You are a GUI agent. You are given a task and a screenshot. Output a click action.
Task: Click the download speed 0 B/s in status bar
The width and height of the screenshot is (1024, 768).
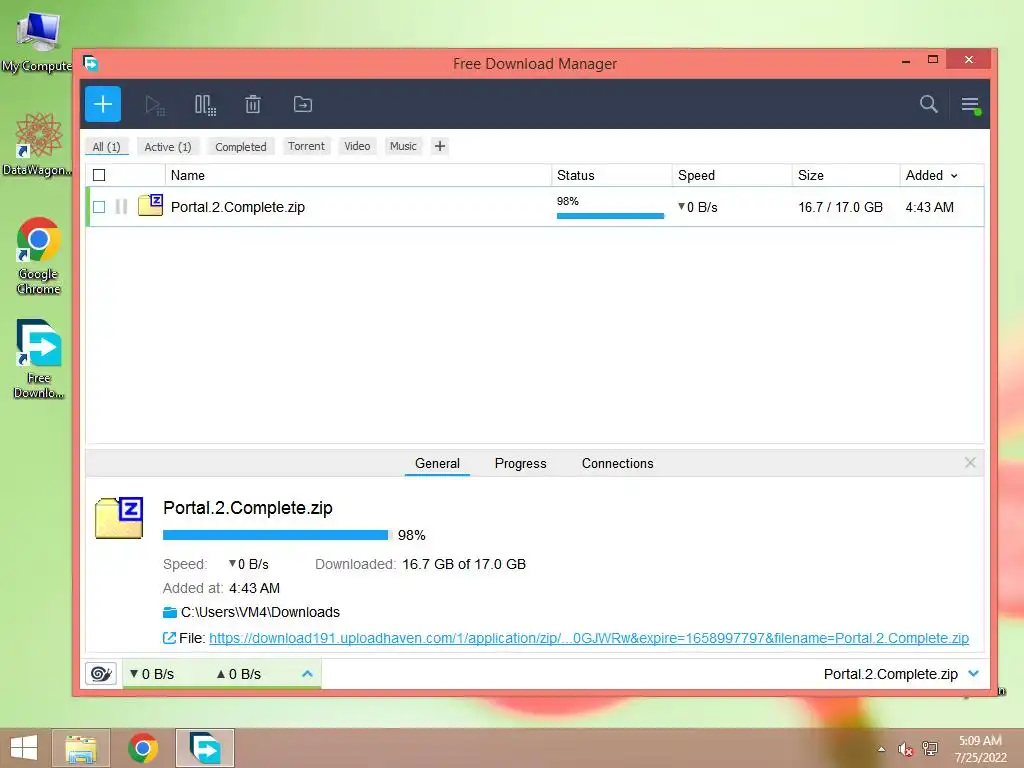click(152, 674)
